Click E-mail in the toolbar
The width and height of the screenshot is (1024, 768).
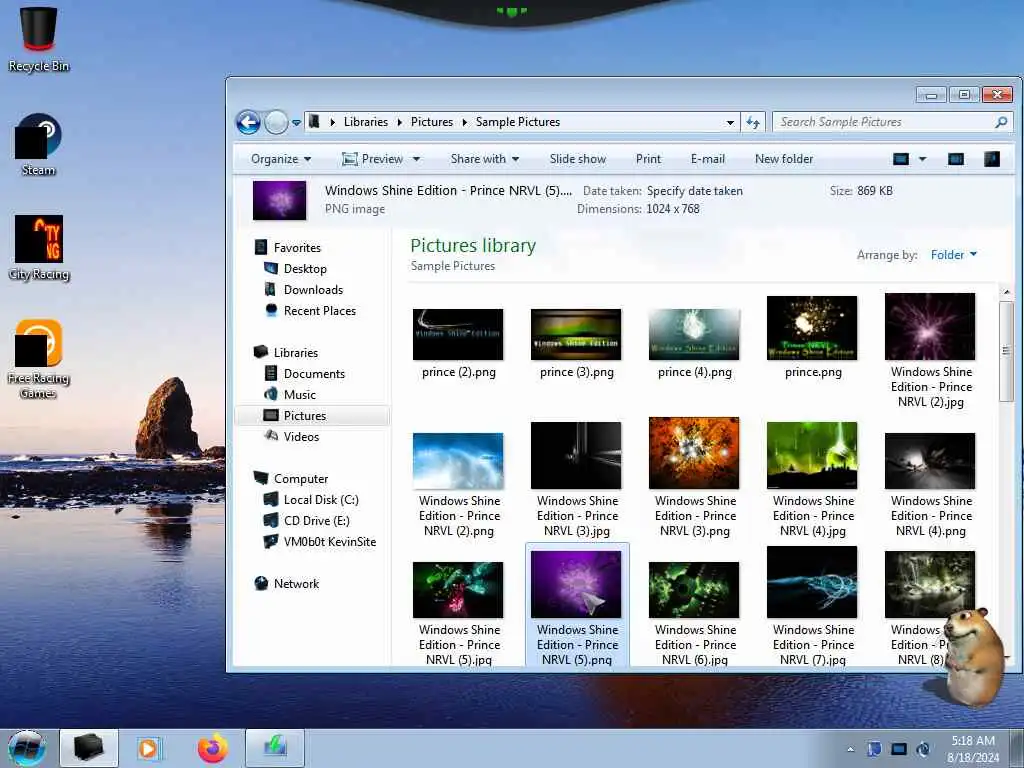click(x=707, y=159)
